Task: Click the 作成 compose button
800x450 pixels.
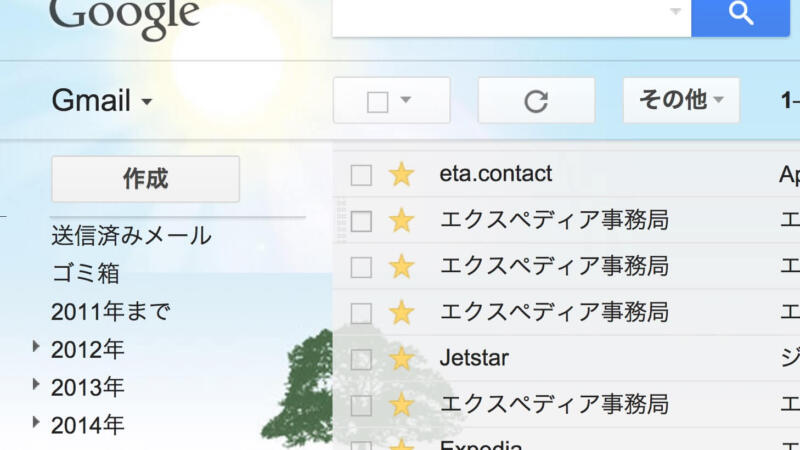Action: [x=145, y=179]
